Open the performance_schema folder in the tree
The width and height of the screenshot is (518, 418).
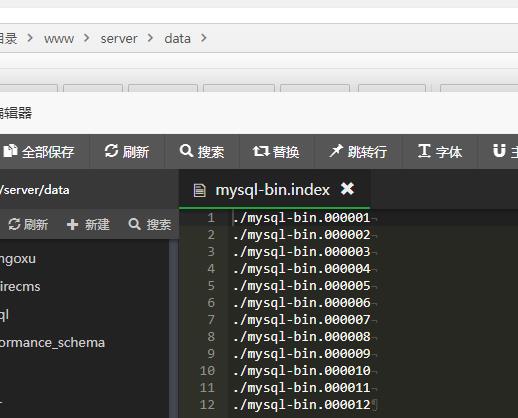point(52,343)
